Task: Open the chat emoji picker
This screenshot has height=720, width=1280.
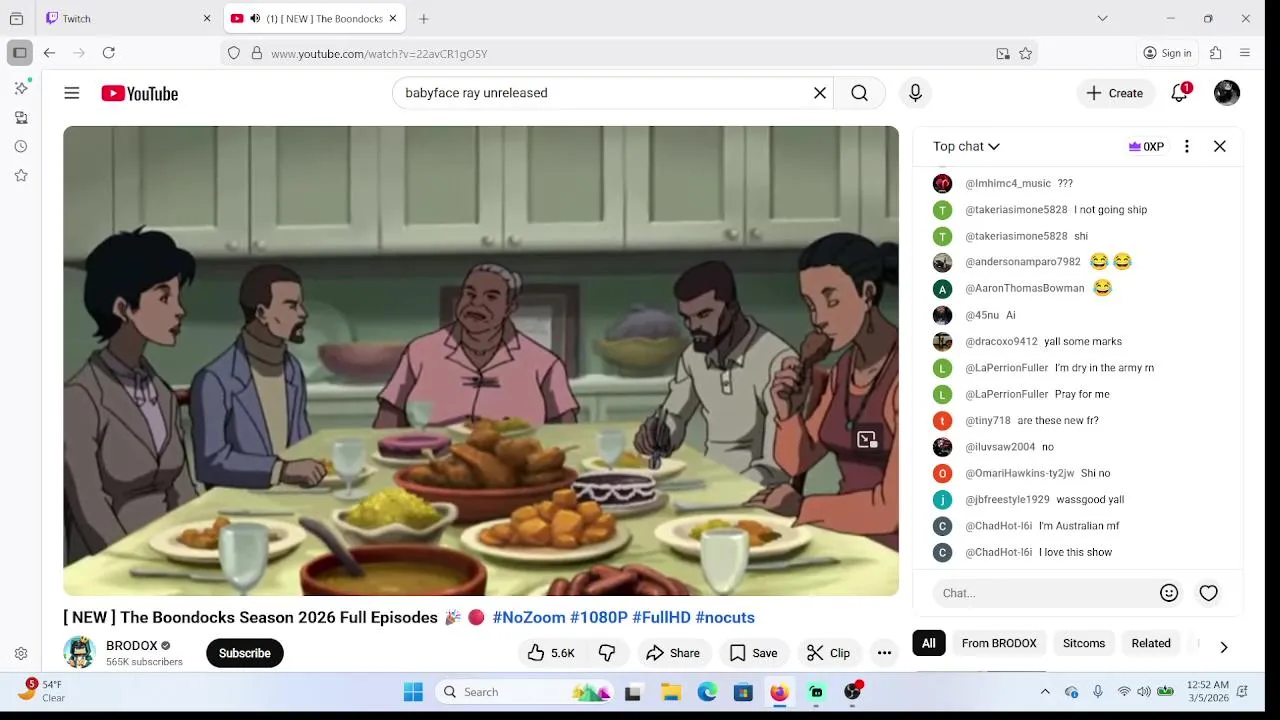Action: pyautogui.click(x=1169, y=593)
